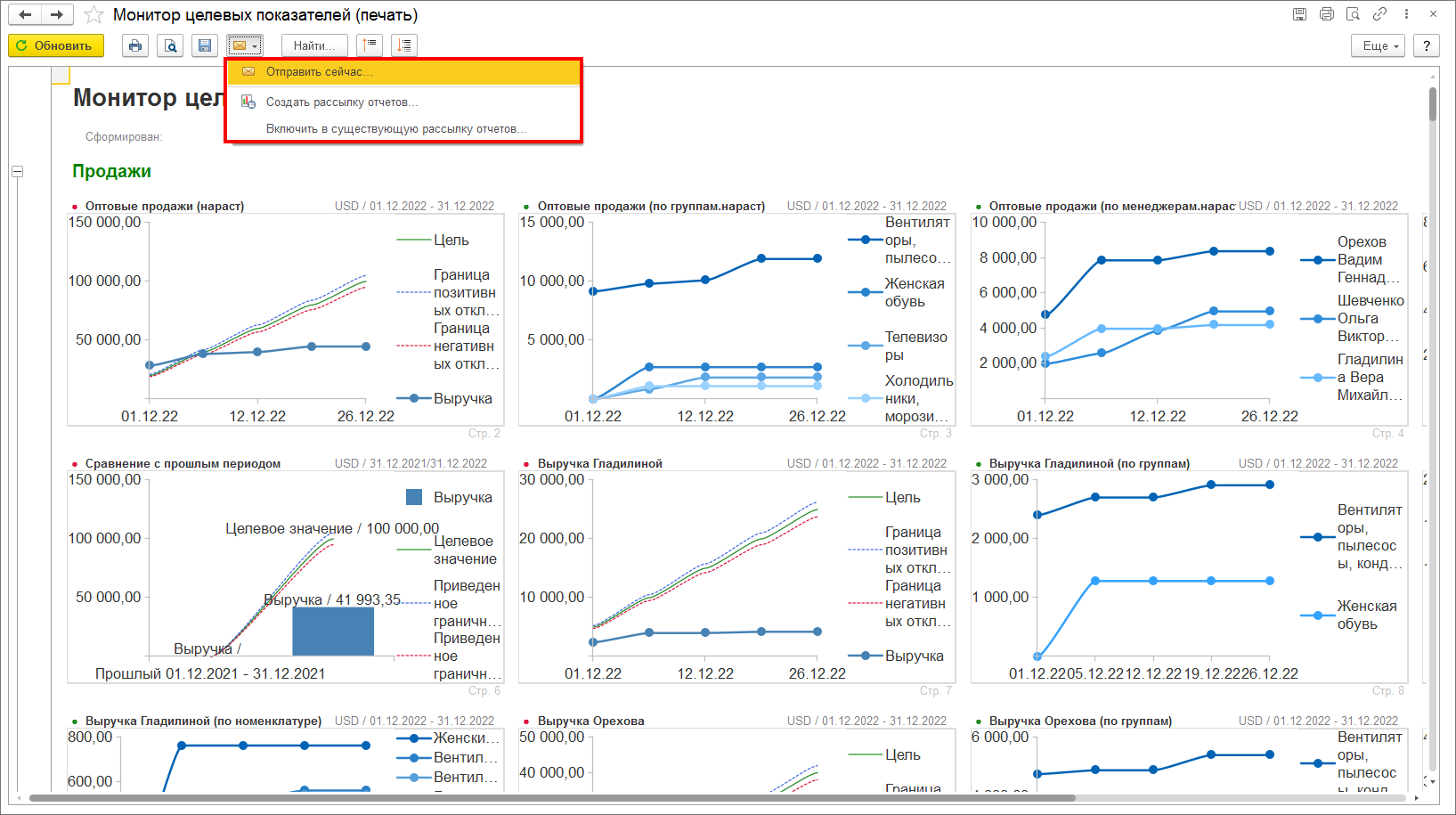This screenshot has width=1456, height=815.
Task: Collapse the Продажи group with minus box
Action: click(17, 171)
